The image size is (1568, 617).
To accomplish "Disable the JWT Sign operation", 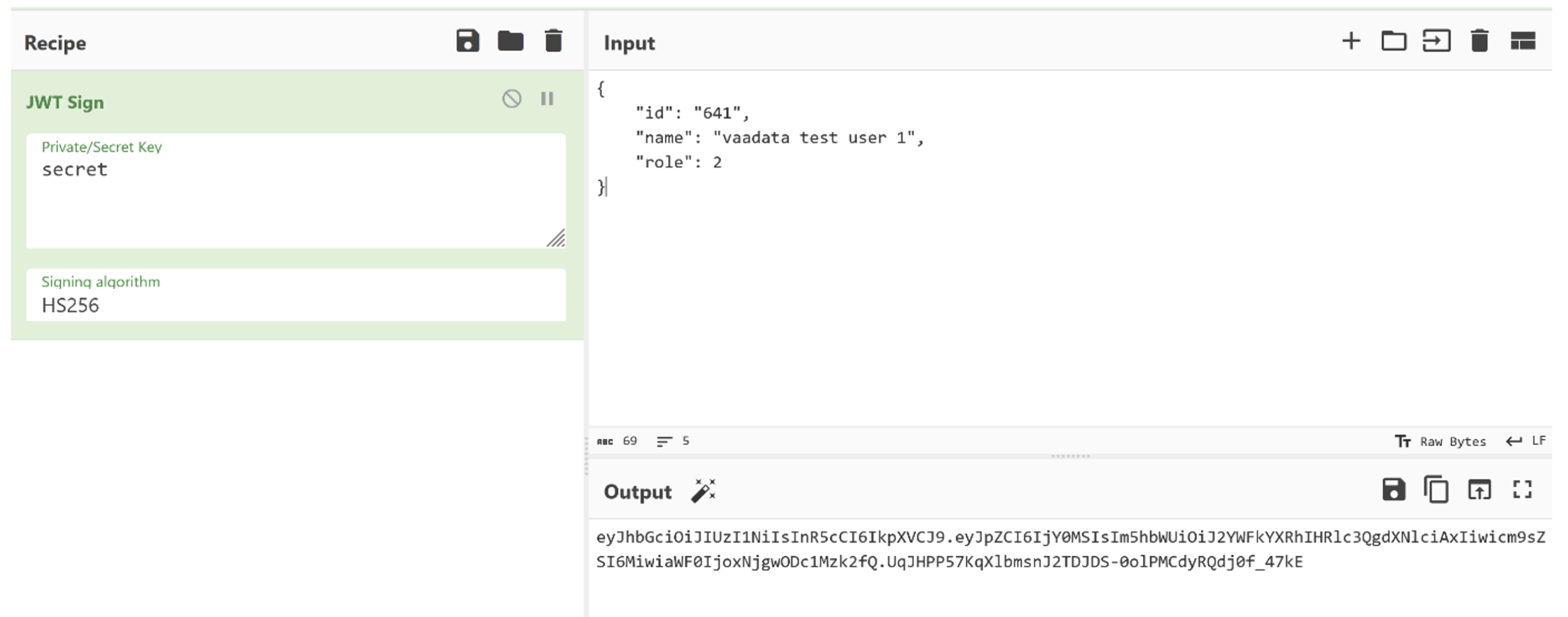I will coord(511,99).
